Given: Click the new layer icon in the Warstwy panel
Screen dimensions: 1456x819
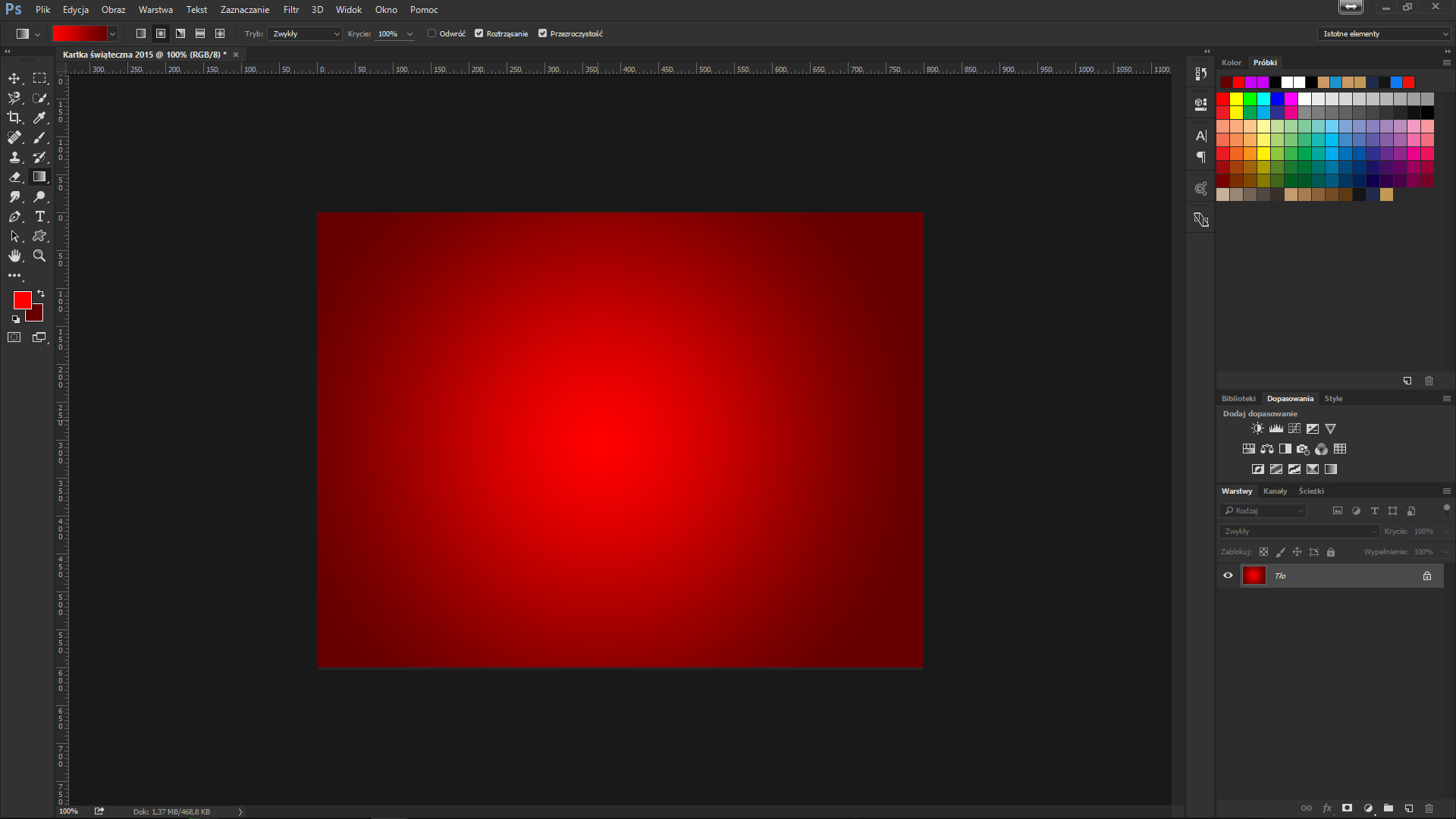Looking at the screenshot, I should click(1408, 808).
